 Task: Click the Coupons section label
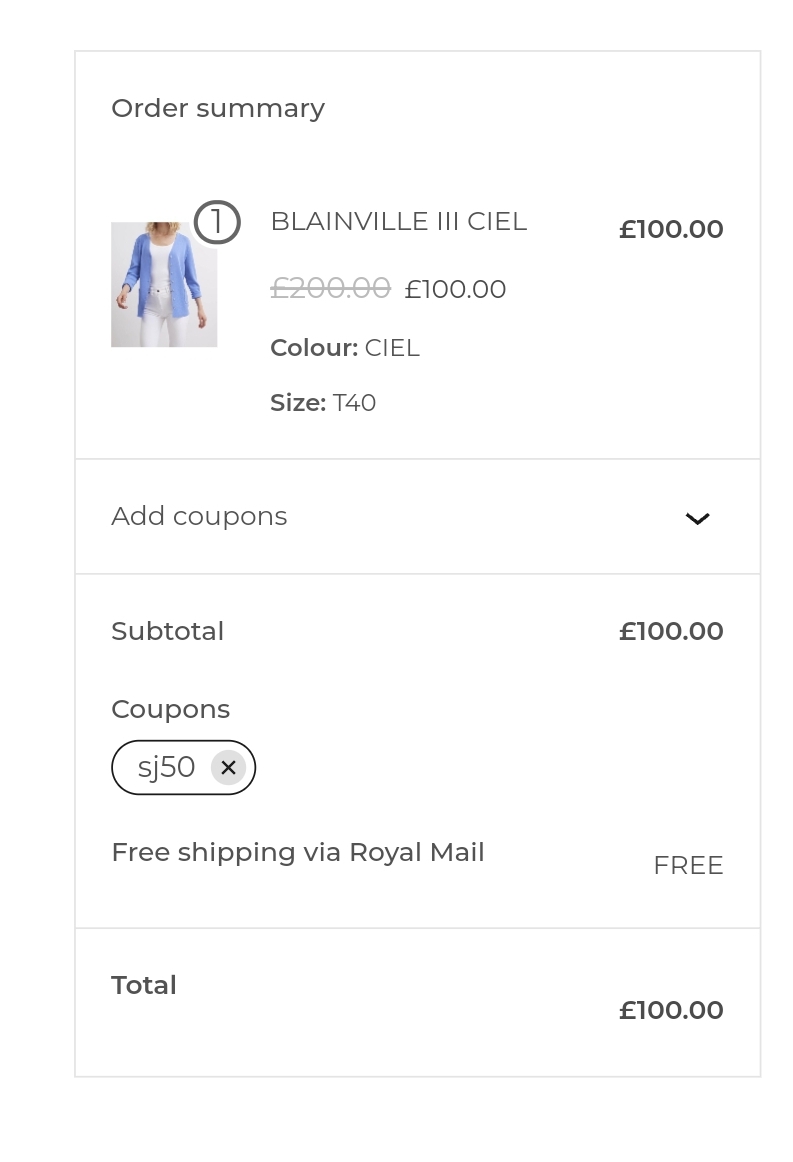(170, 709)
